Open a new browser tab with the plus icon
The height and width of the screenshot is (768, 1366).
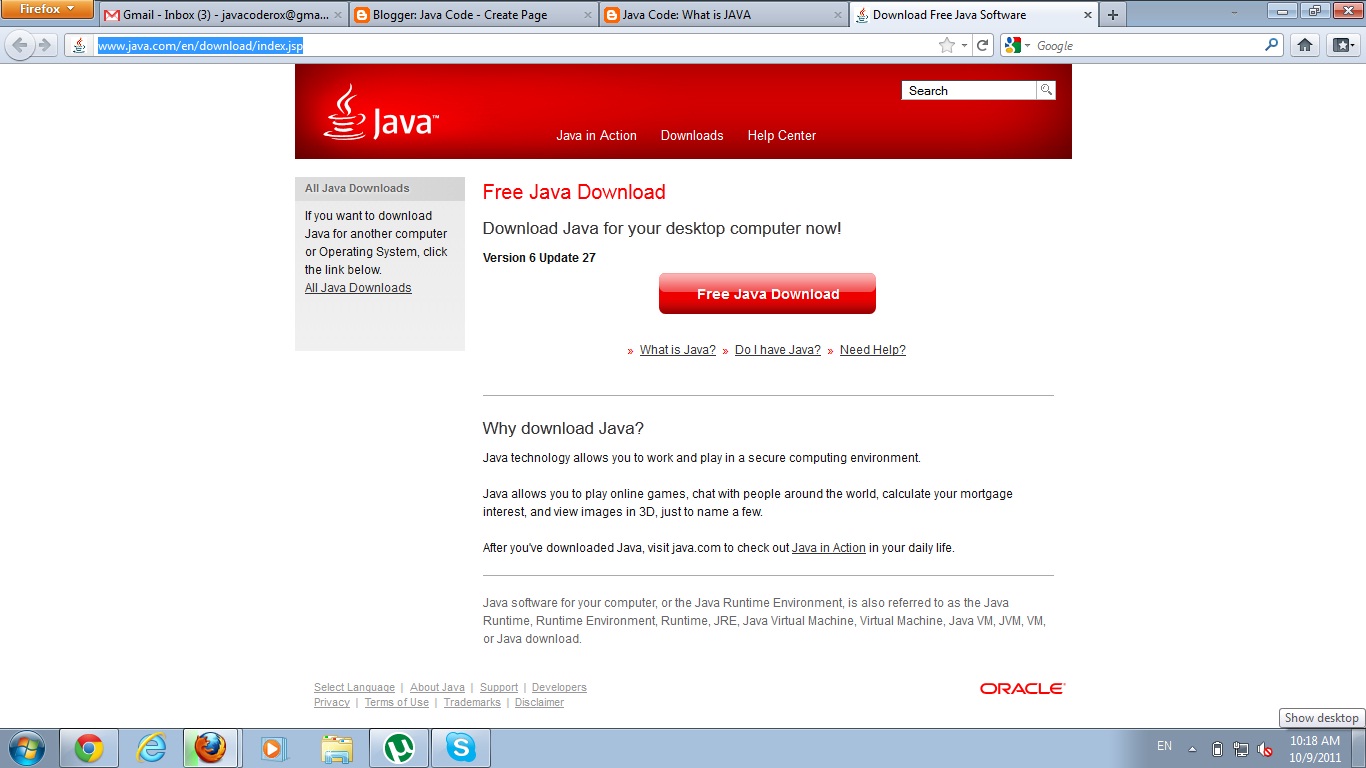click(1112, 14)
